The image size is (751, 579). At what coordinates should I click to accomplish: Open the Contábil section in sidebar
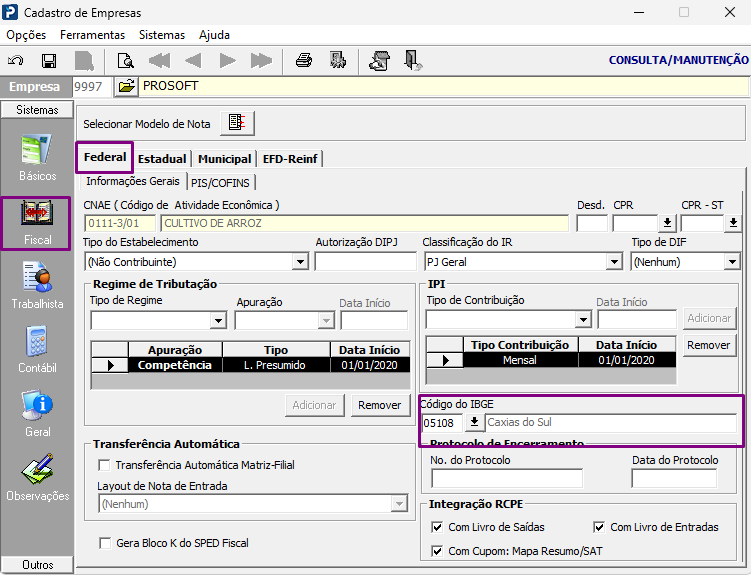coord(37,350)
